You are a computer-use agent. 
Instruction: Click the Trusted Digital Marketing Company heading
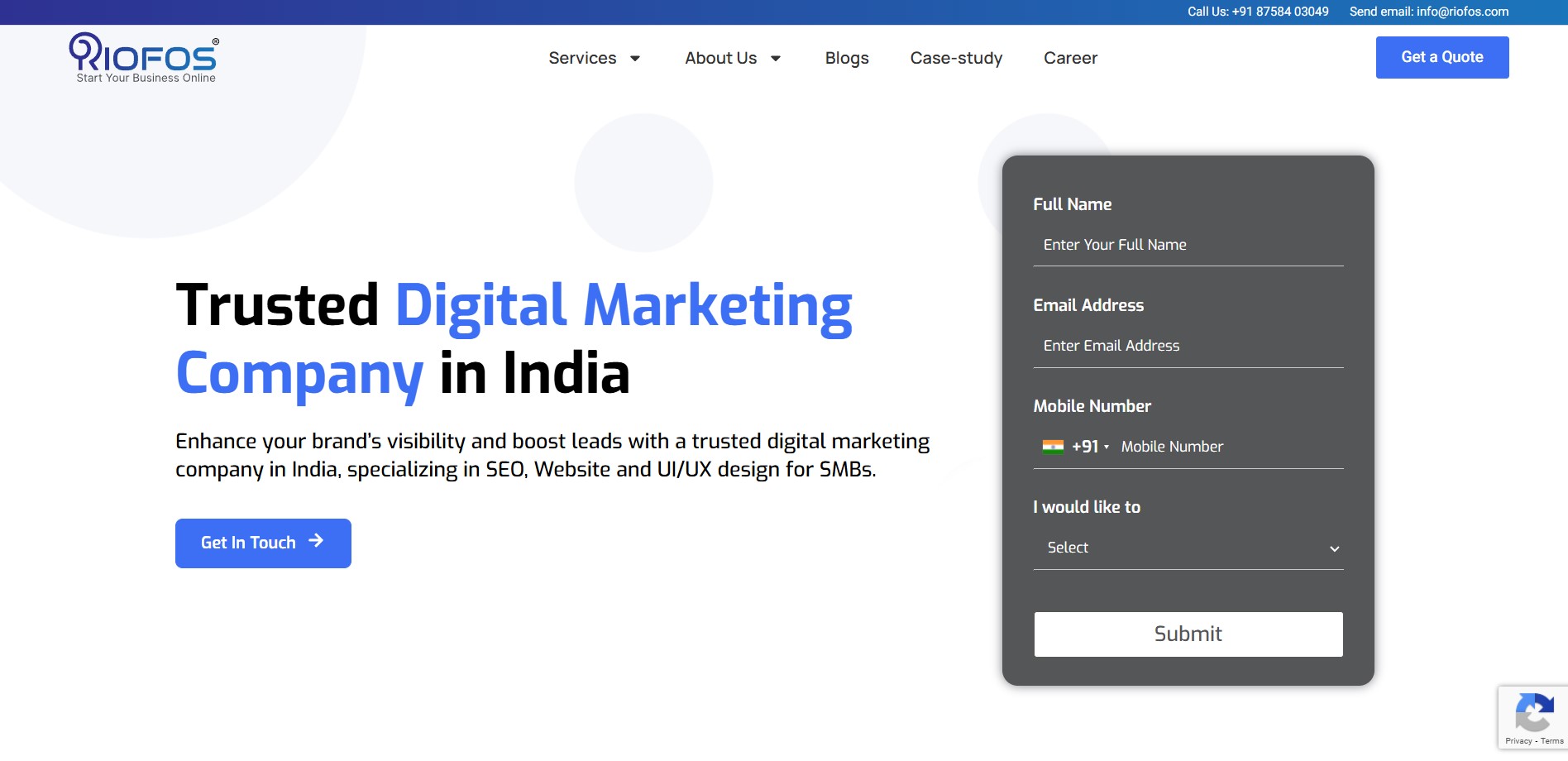point(514,339)
